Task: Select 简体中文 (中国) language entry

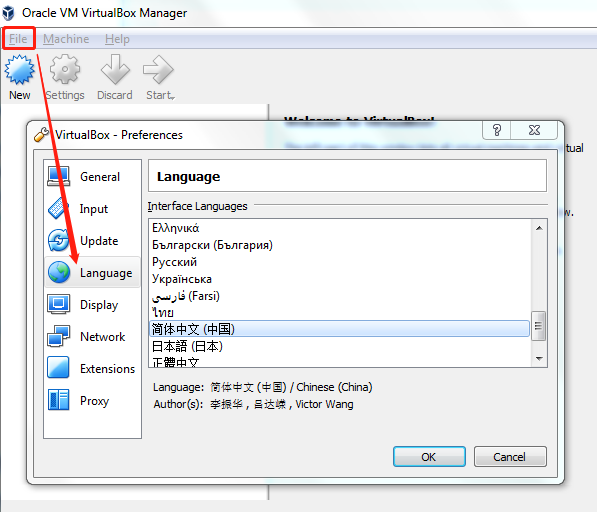Action: point(339,329)
